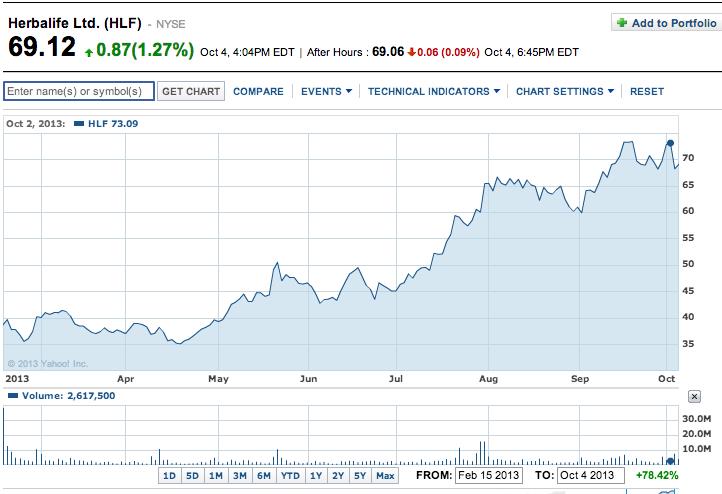Viewport: 722px width, 494px height.
Task: Click the green plus Add to Portfolio icon
Action: pos(622,23)
